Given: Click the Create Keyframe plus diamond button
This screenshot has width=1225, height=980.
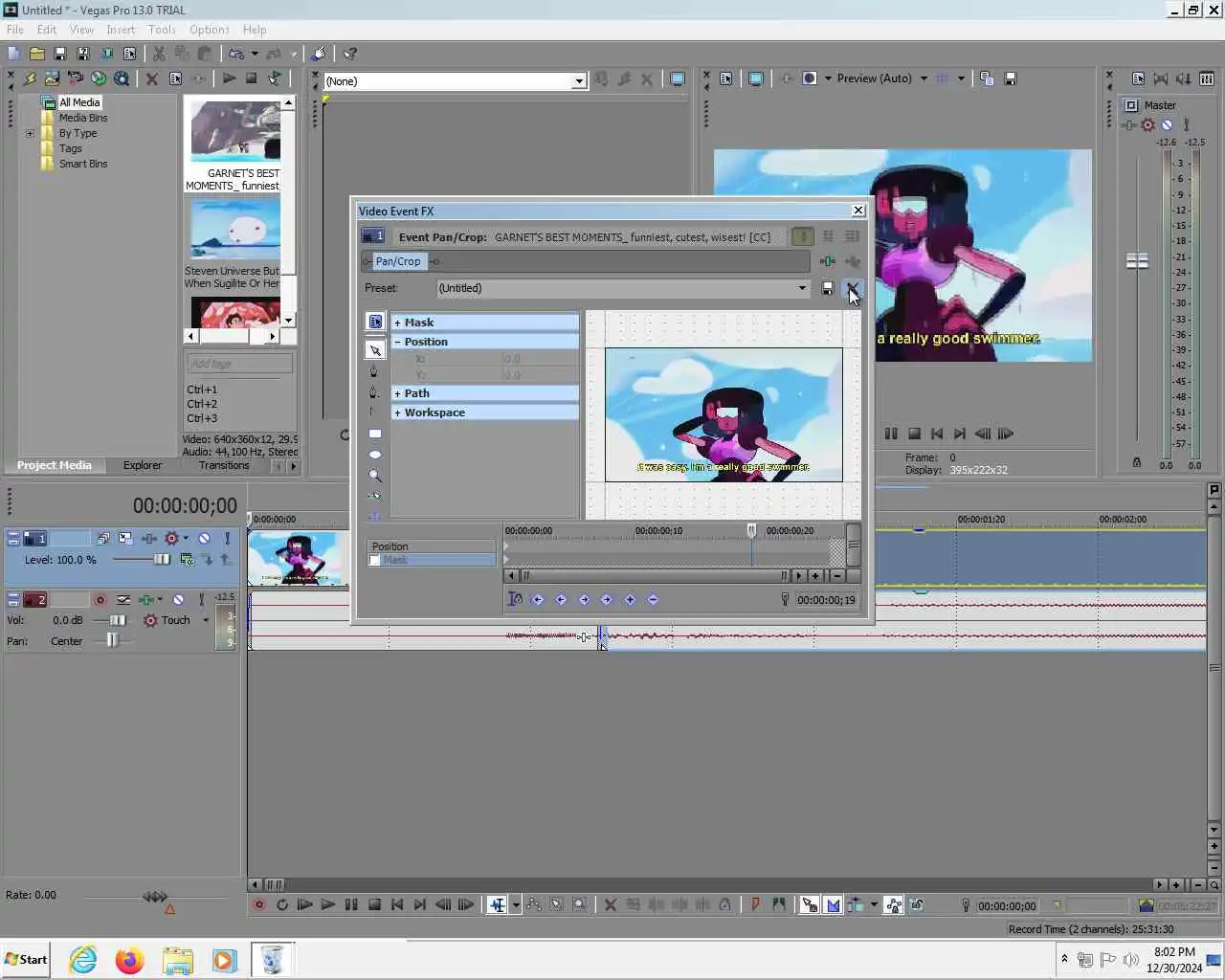Looking at the screenshot, I should point(630,599).
